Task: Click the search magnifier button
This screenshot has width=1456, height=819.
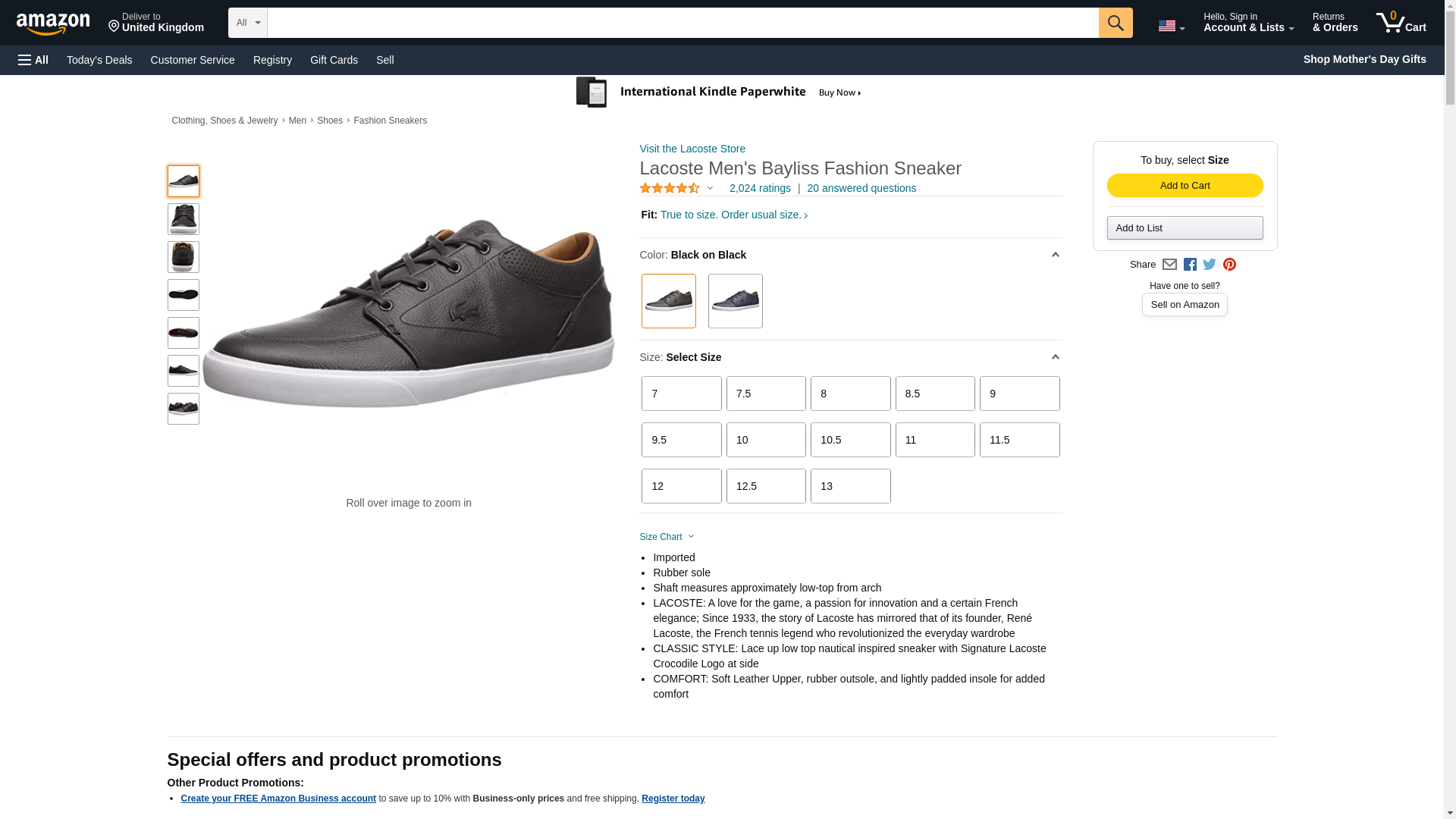Action: pos(1115,23)
